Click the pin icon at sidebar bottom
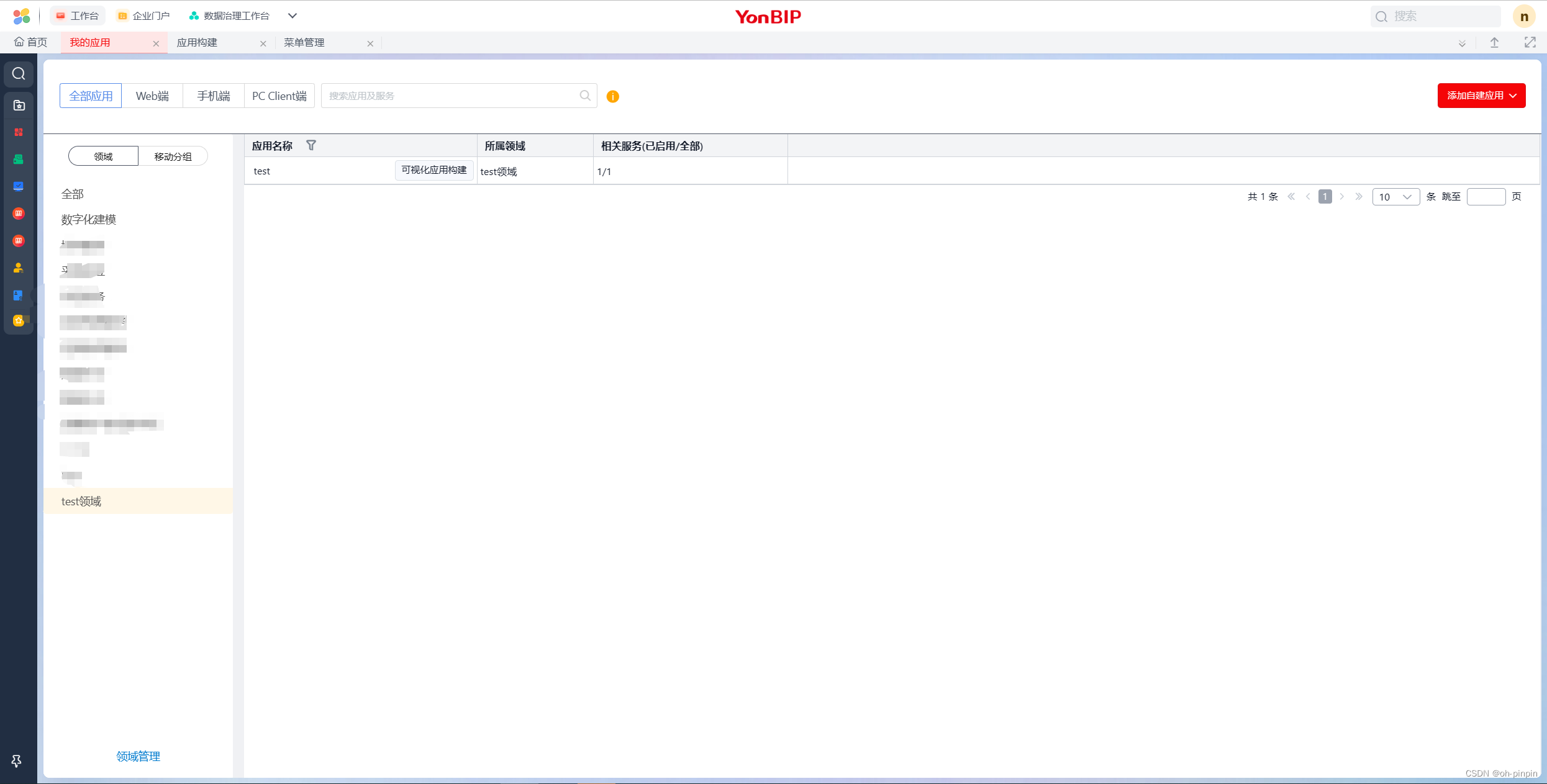The width and height of the screenshot is (1547, 784). pos(16,760)
